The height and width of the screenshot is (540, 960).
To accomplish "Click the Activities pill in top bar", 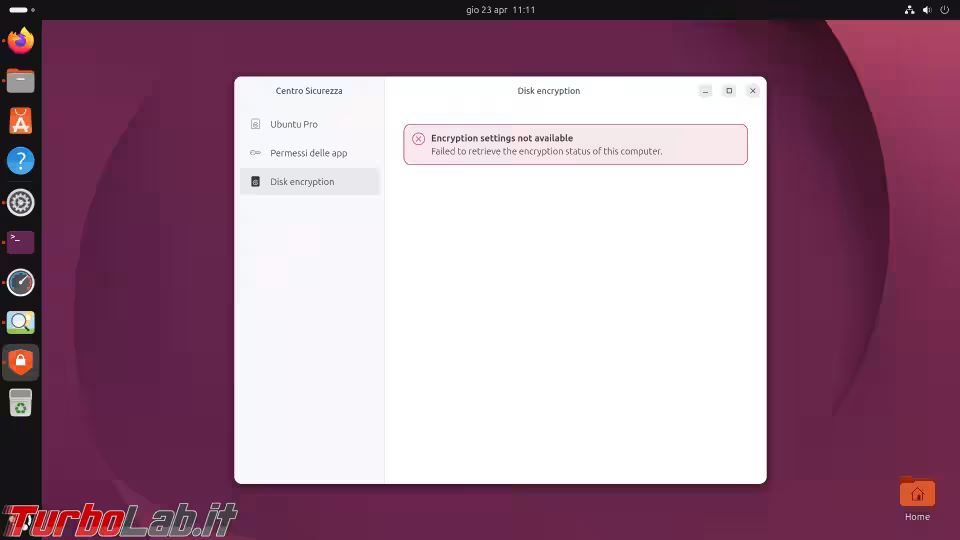I will tap(19, 10).
